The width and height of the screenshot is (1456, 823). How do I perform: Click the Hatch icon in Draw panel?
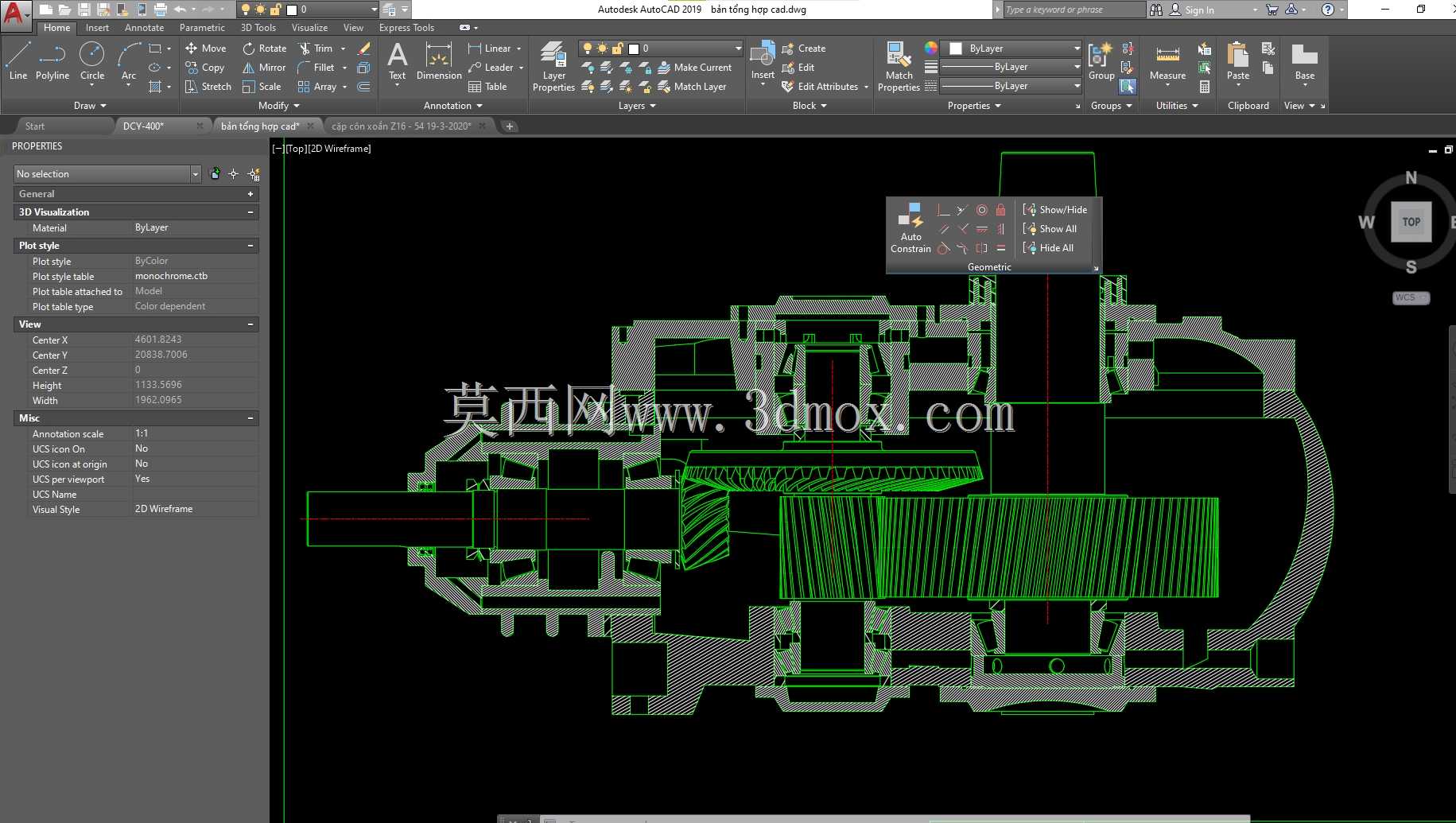coord(155,87)
